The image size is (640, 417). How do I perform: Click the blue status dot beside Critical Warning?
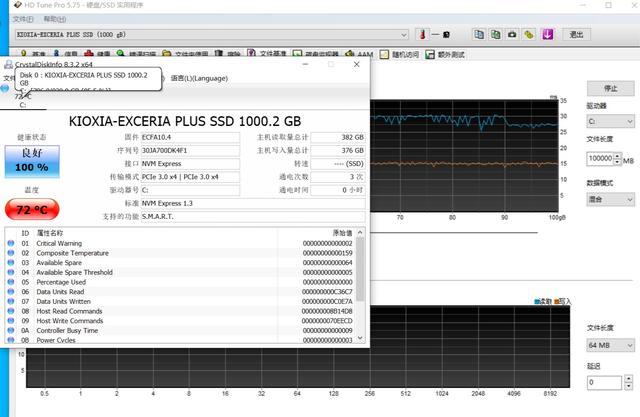[x=11, y=243]
